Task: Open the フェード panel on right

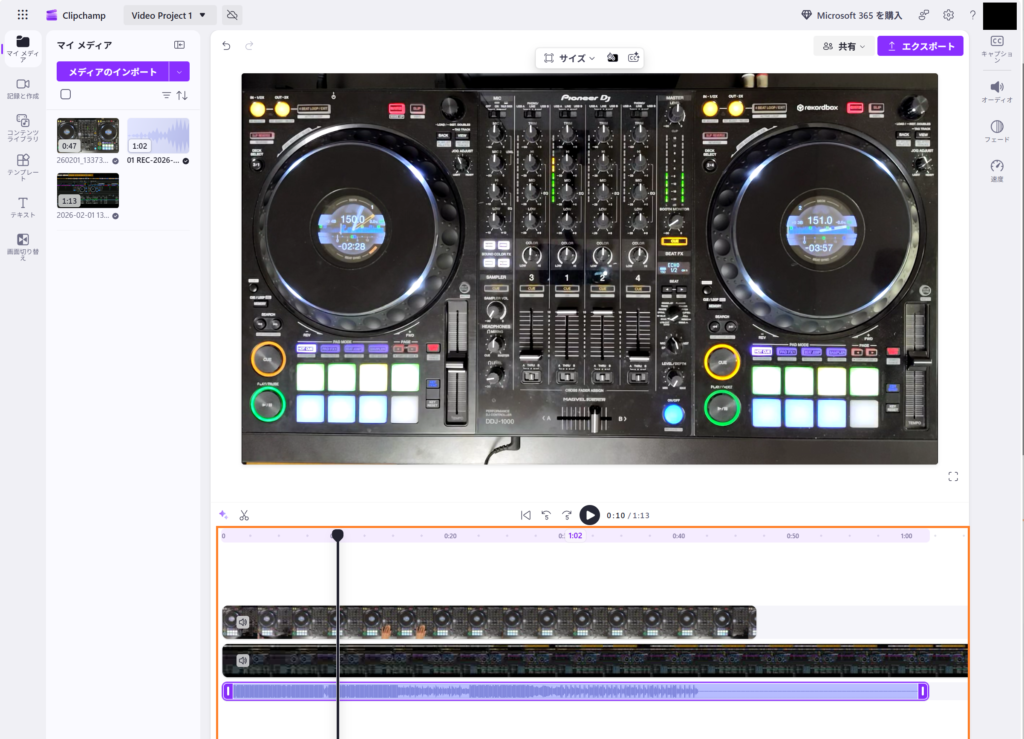Action: tap(996, 131)
